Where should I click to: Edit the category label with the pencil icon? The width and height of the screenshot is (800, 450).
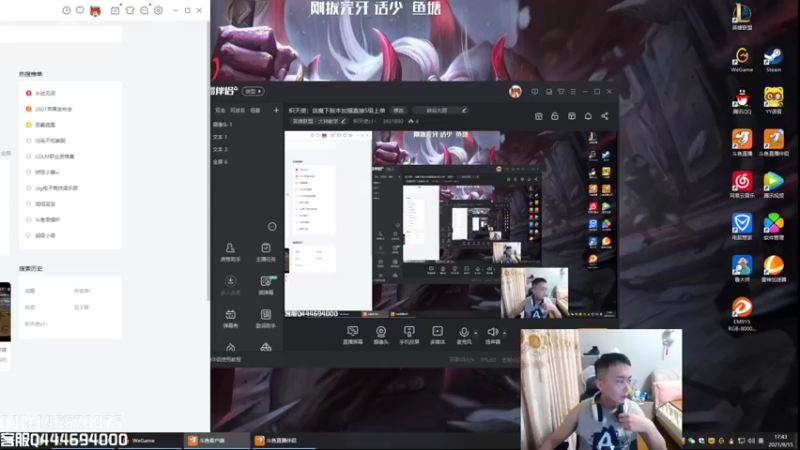(x=343, y=121)
